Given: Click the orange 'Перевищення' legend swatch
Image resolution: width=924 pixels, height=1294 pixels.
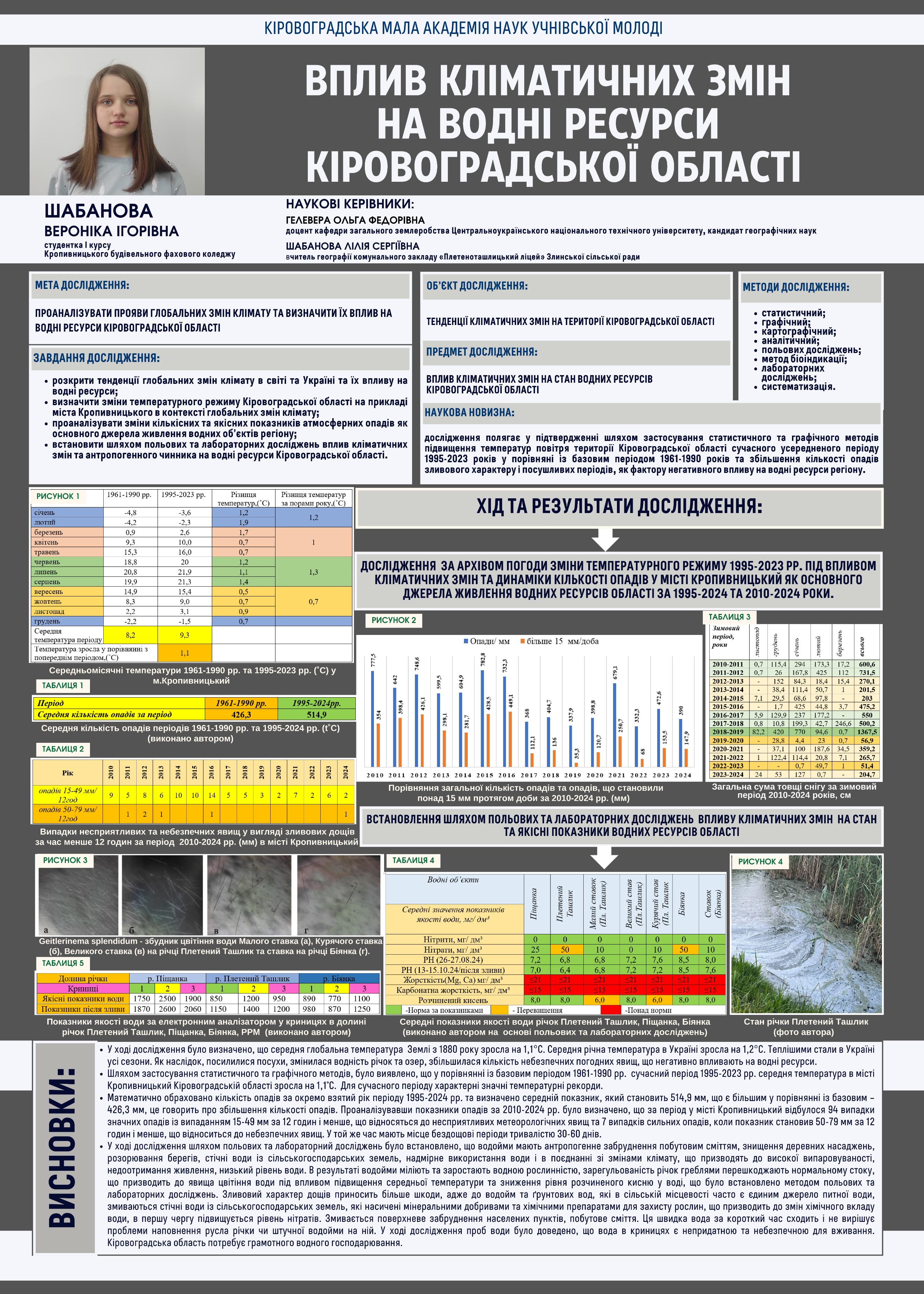Looking at the screenshot, I should click(500, 1010).
